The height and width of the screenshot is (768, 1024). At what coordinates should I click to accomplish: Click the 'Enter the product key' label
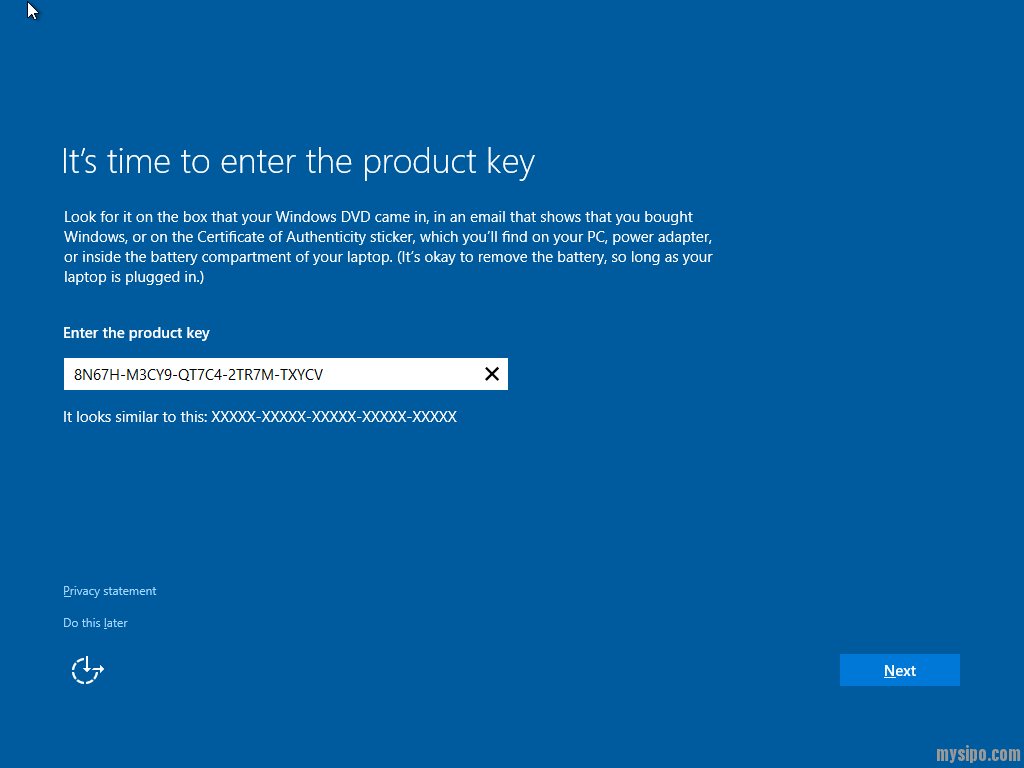[136, 333]
